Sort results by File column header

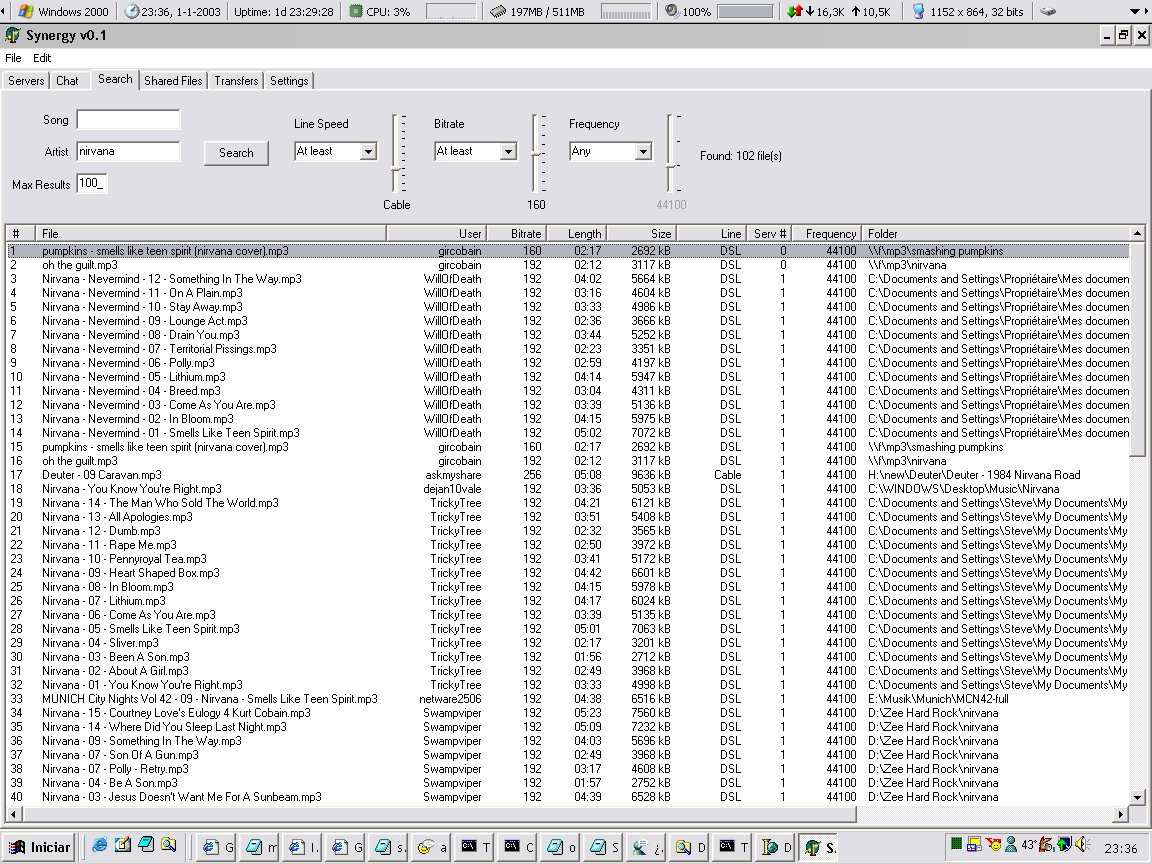click(x=212, y=234)
